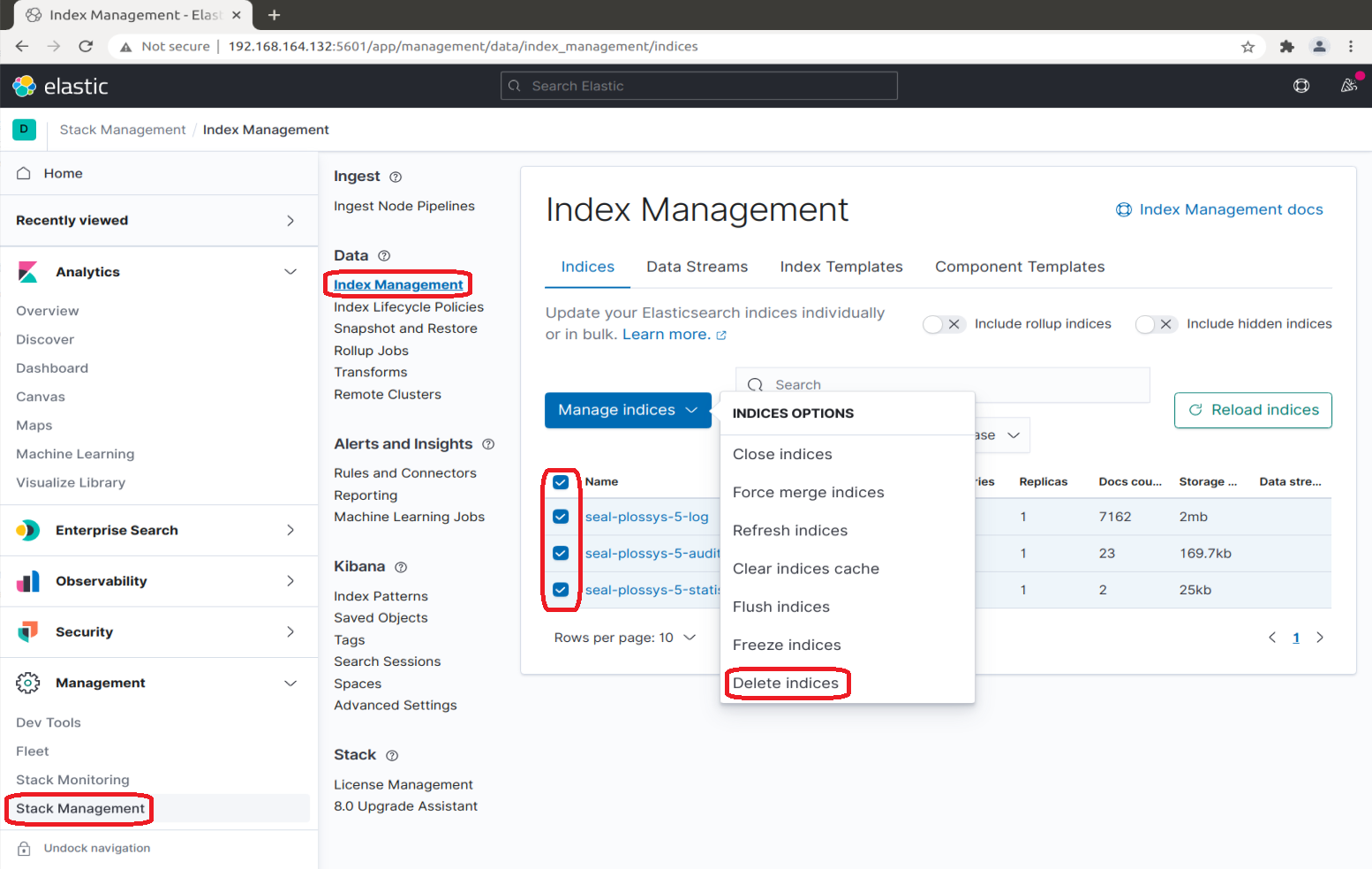Open the newsfeed celebration icon
This screenshot has width=1372, height=869.
1348,86
